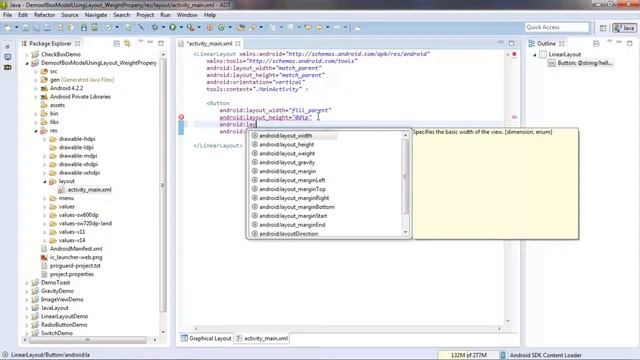The height and width of the screenshot is (360, 640).
Task: Select android:layout_marginBottom suggestion
Action: pos(297,207)
